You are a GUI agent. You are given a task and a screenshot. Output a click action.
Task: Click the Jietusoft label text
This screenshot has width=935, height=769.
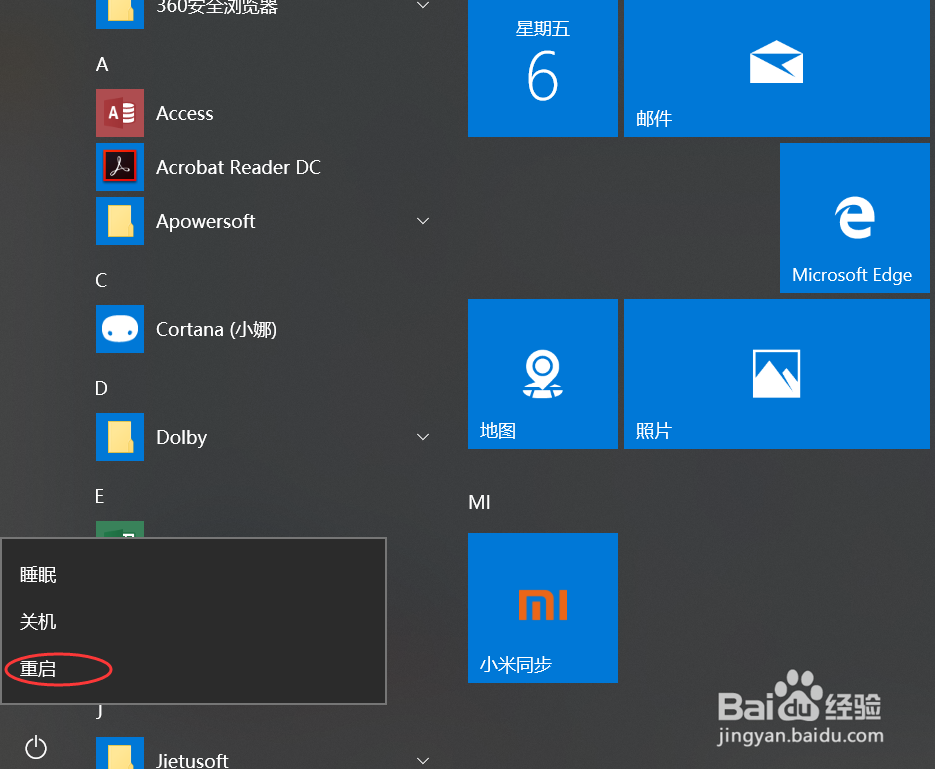pyautogui.click(x=193, y=761)
